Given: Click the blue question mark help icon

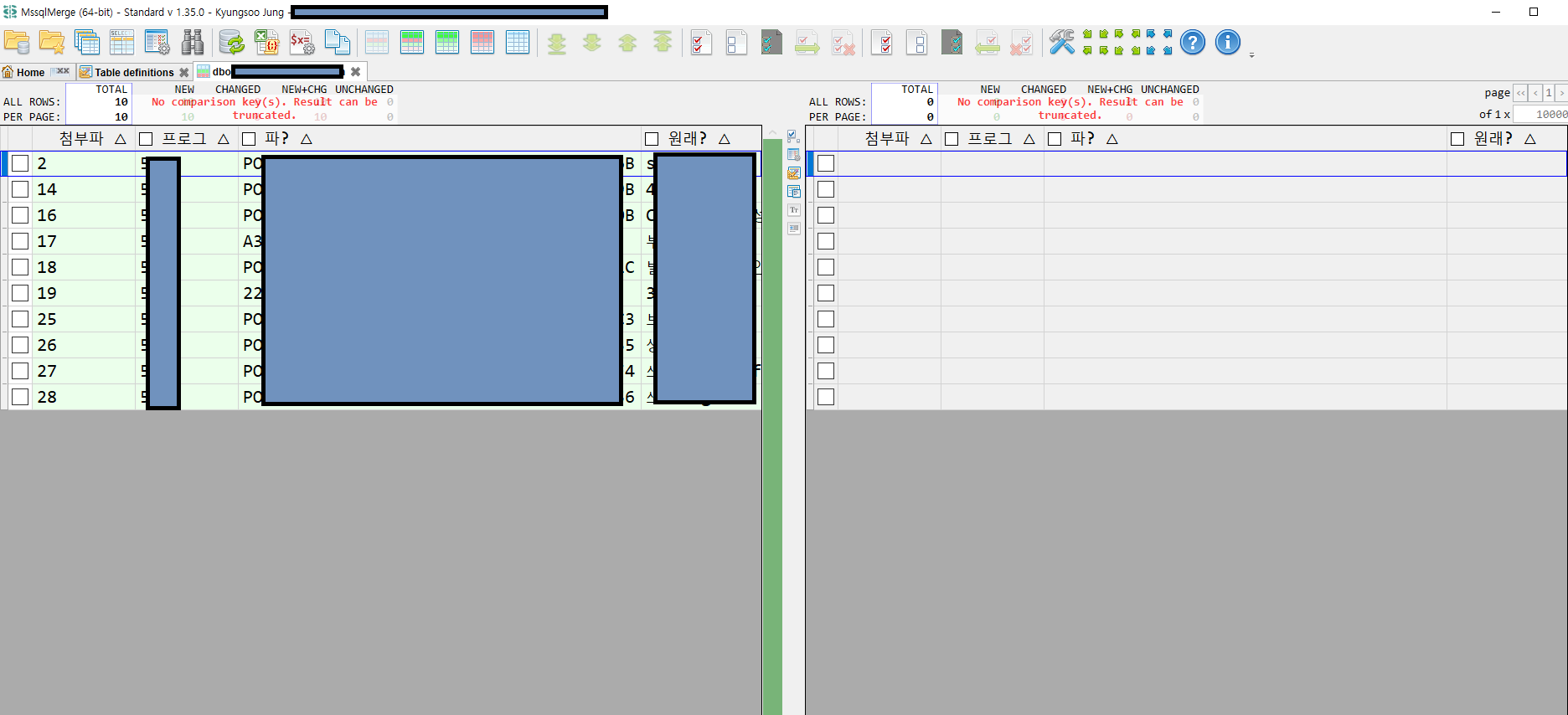Looking at the screenshot, I should (x=1192, y=42).
